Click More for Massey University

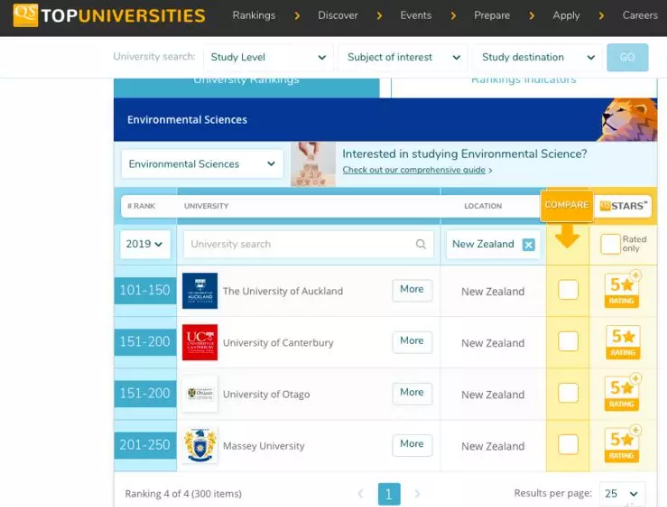(x=412, y=444)
